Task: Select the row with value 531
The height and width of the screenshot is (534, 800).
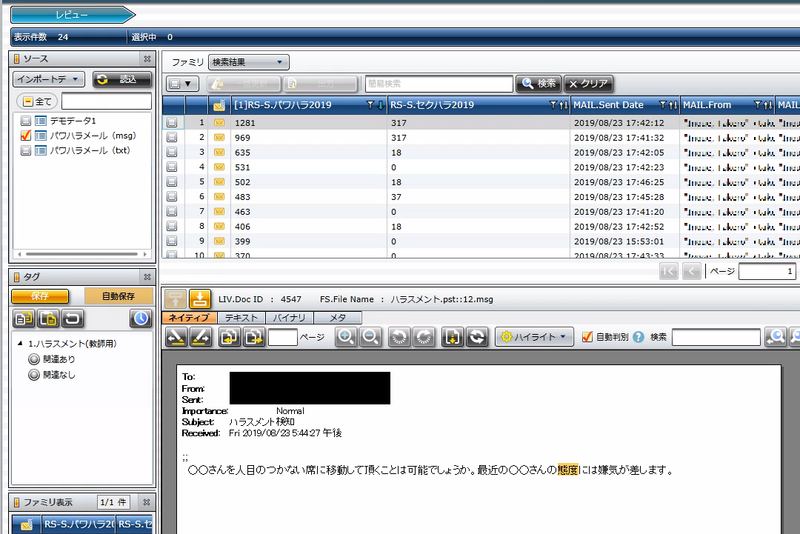Action: pyautogui.click(x=481, y=167)
